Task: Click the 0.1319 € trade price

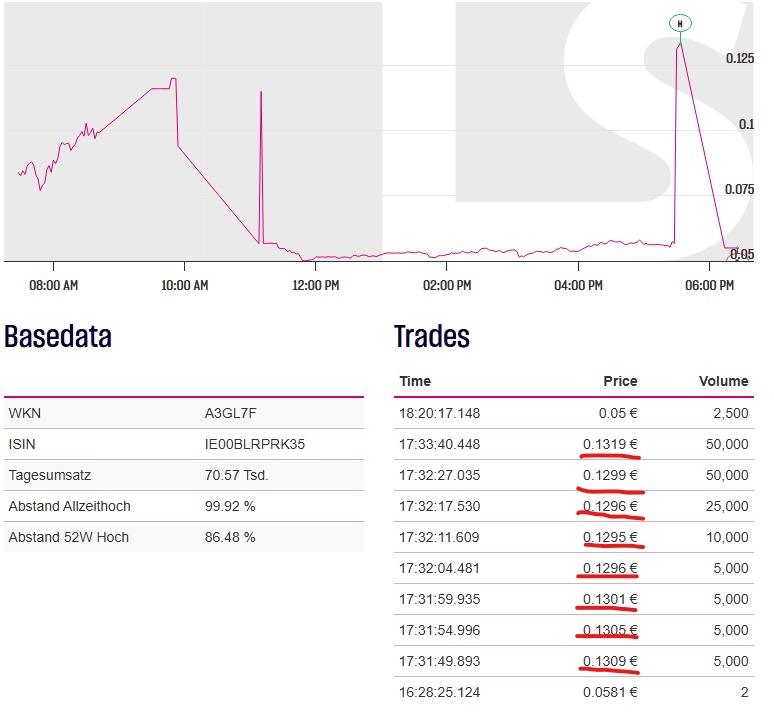Action: click(610, 444)
